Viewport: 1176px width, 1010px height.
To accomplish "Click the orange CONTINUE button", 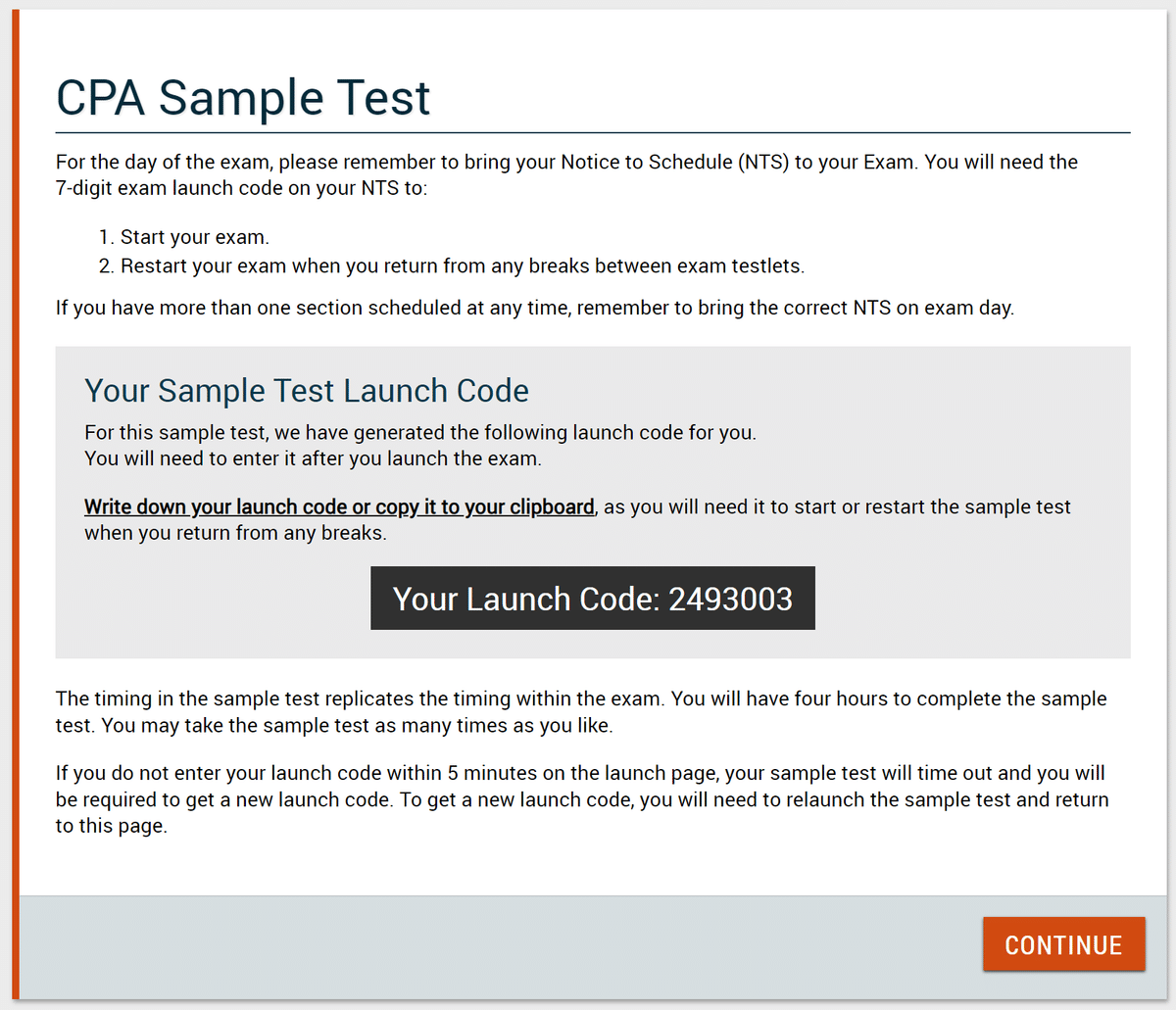I will (1063, 944).
